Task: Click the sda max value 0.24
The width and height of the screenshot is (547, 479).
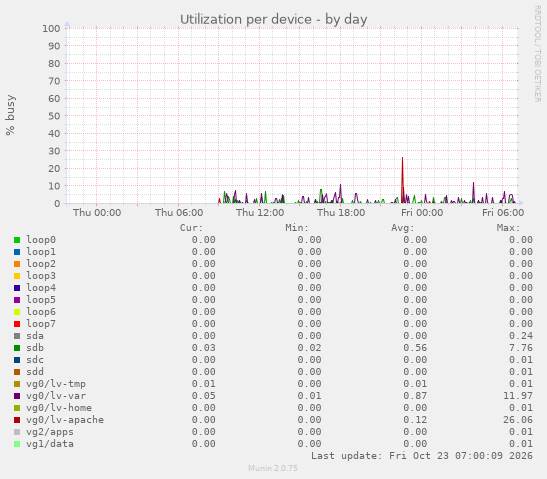Action: (521, 336)
